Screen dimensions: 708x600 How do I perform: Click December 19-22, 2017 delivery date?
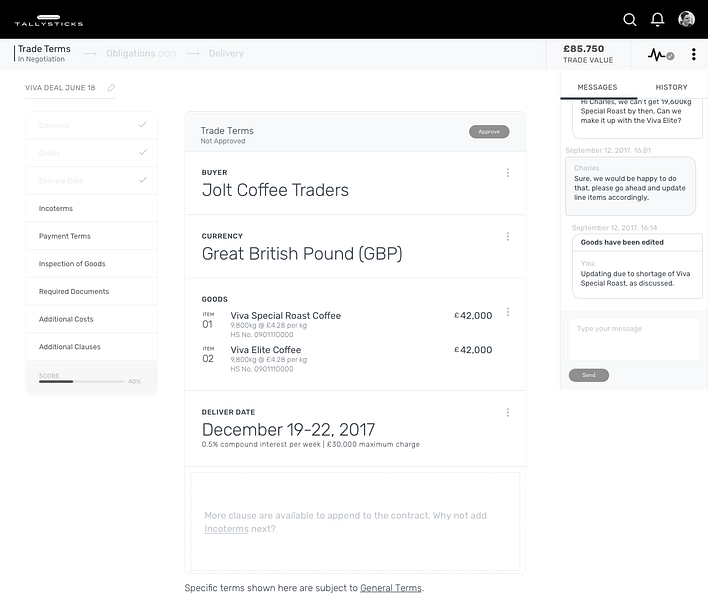click(288, 429)
